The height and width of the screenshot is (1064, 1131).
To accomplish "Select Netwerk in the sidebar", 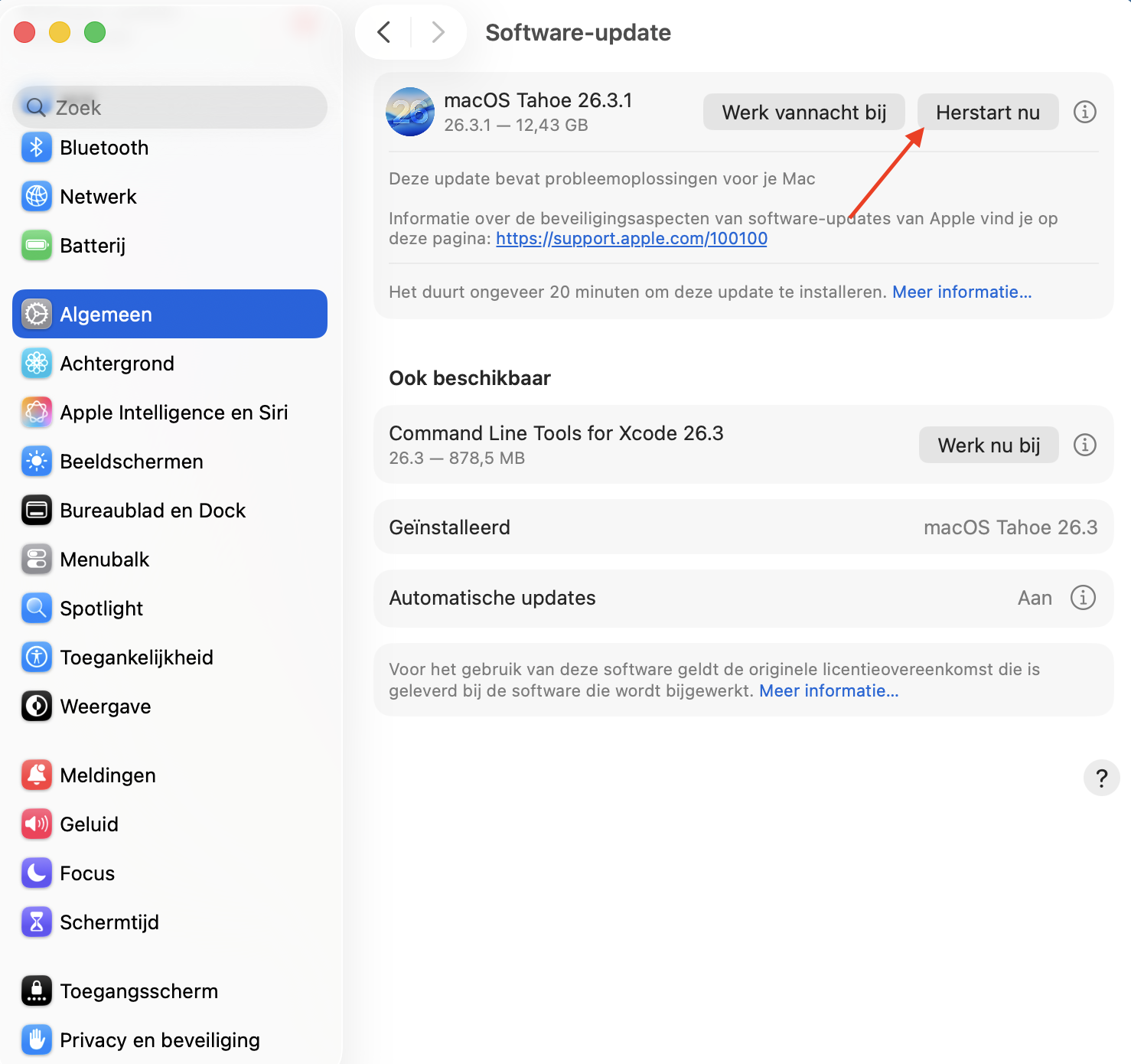I will tap(99, 196).
